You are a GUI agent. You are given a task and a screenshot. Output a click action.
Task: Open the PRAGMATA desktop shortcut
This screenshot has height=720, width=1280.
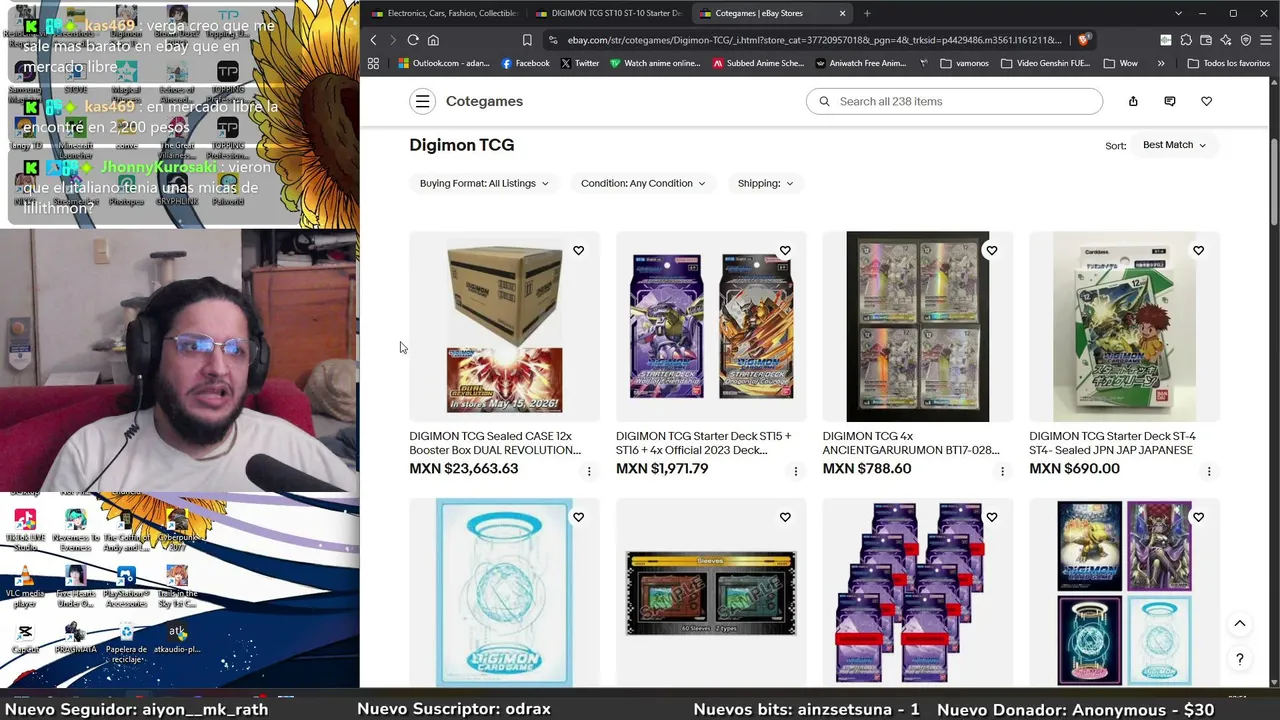click(x=76, y=638)
